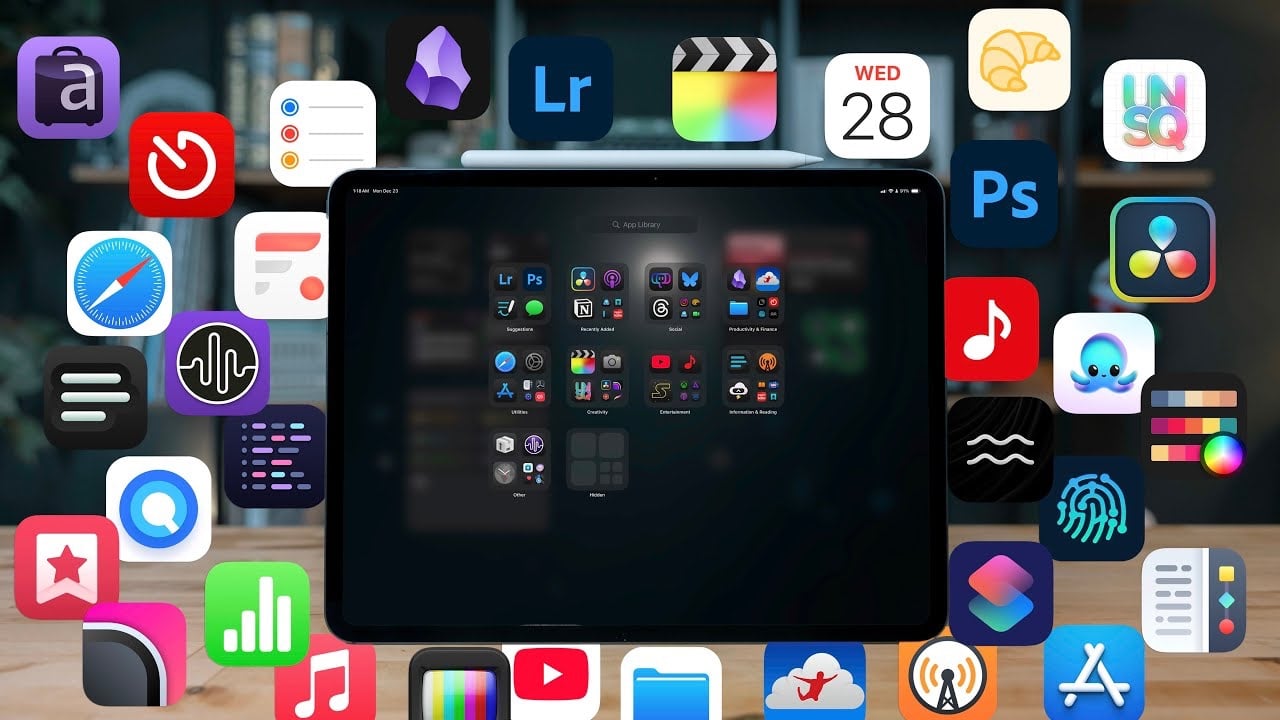Open the red timer app icon
Screen dimensions: 1280x720
pyautogui.click(x=182, y=165)
